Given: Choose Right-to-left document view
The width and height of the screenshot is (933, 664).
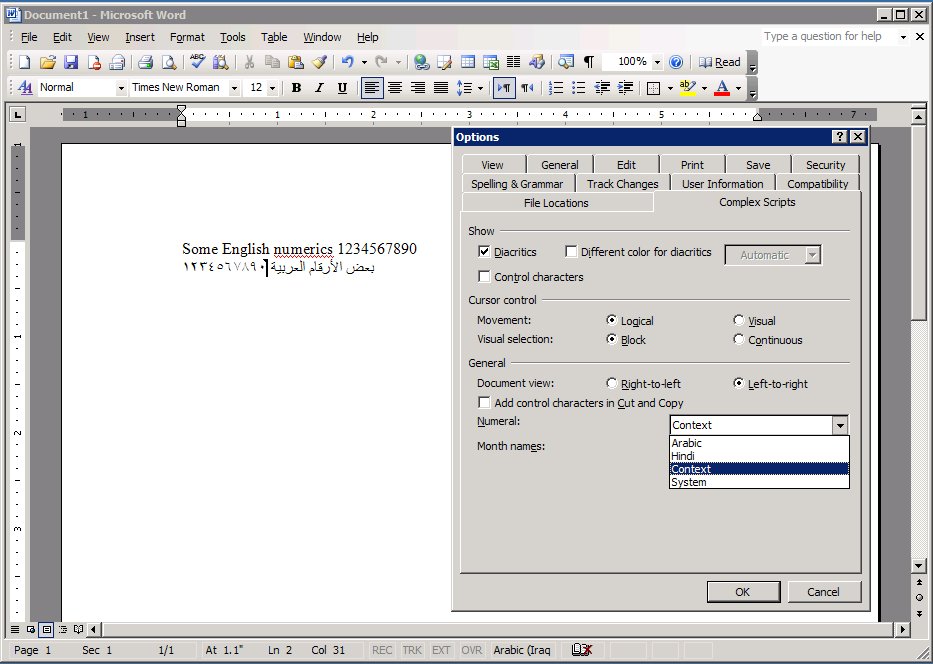Looking at the screenshot, I should pos(612,383).
